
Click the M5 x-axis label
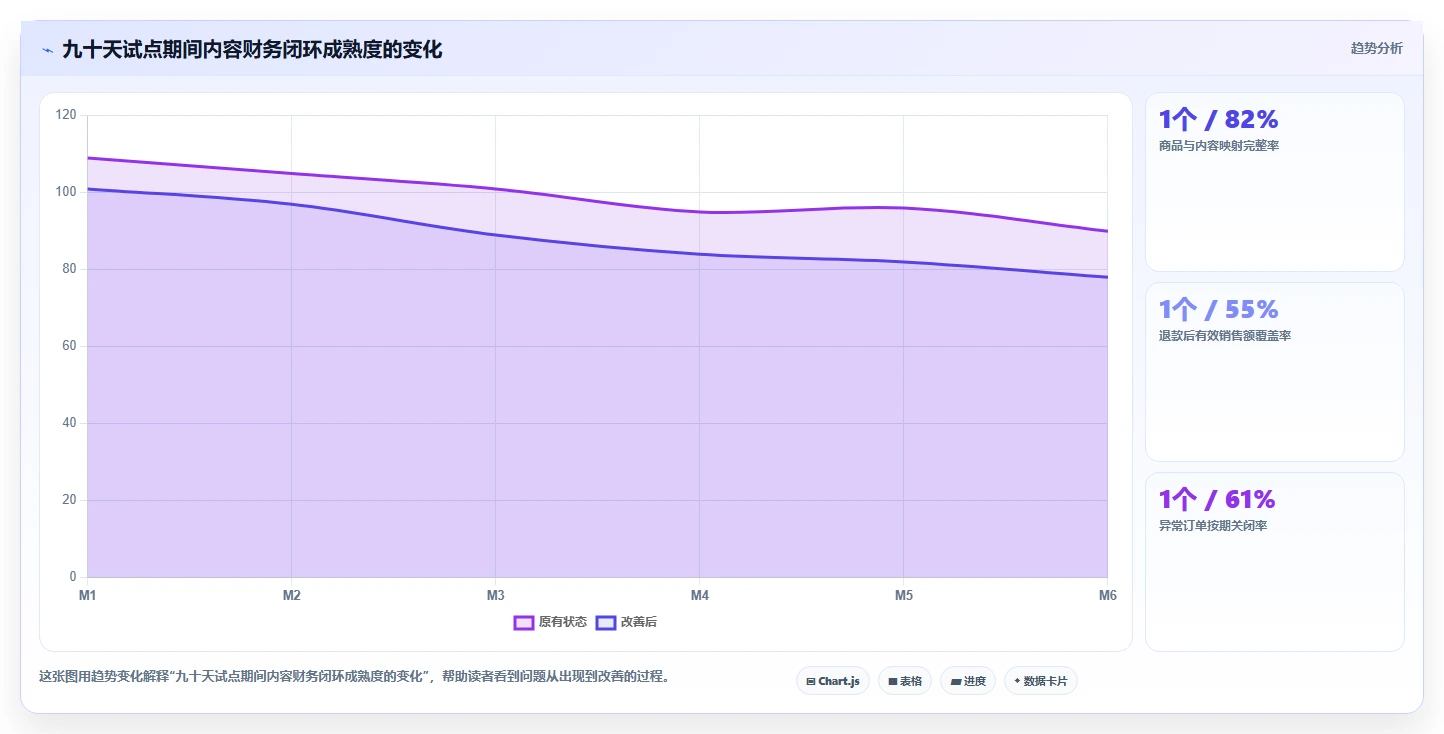(x=904, y=595)
